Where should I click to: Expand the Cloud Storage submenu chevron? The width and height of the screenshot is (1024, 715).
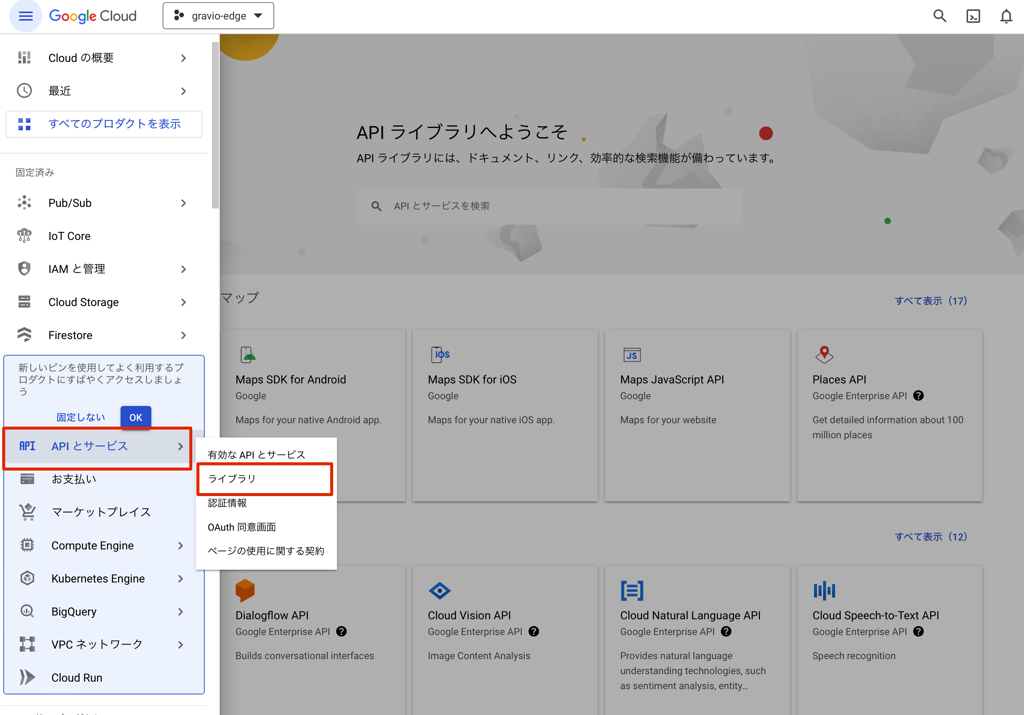click(184, 302)
